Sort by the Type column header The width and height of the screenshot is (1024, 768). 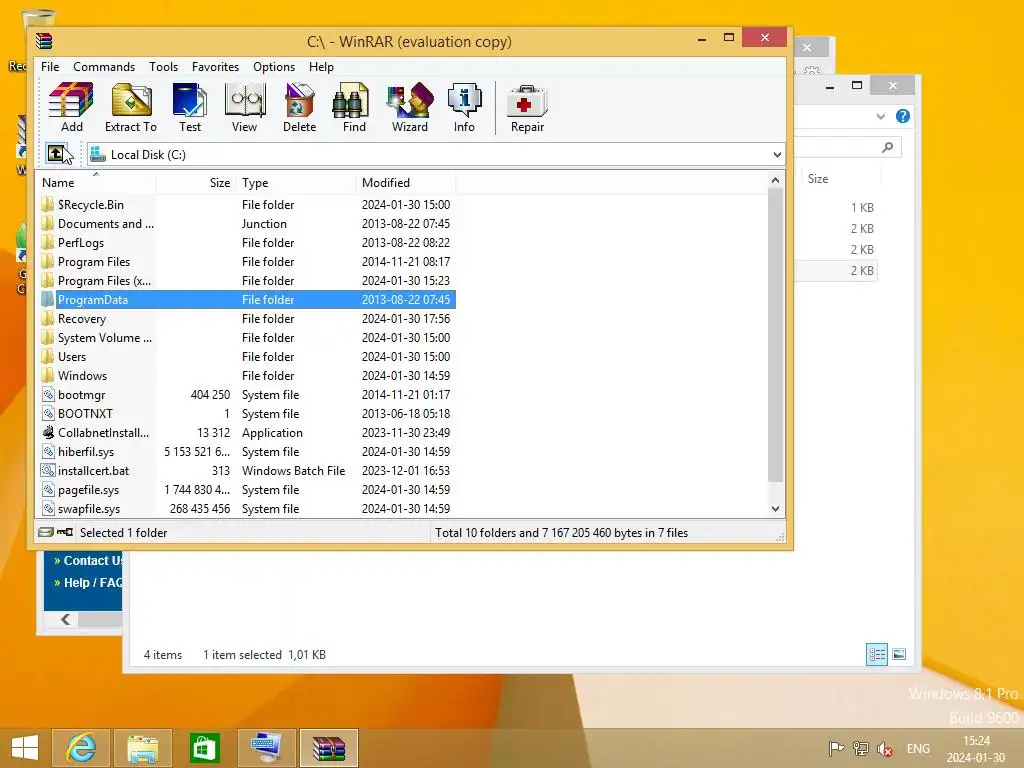click(x=295, y=182)
